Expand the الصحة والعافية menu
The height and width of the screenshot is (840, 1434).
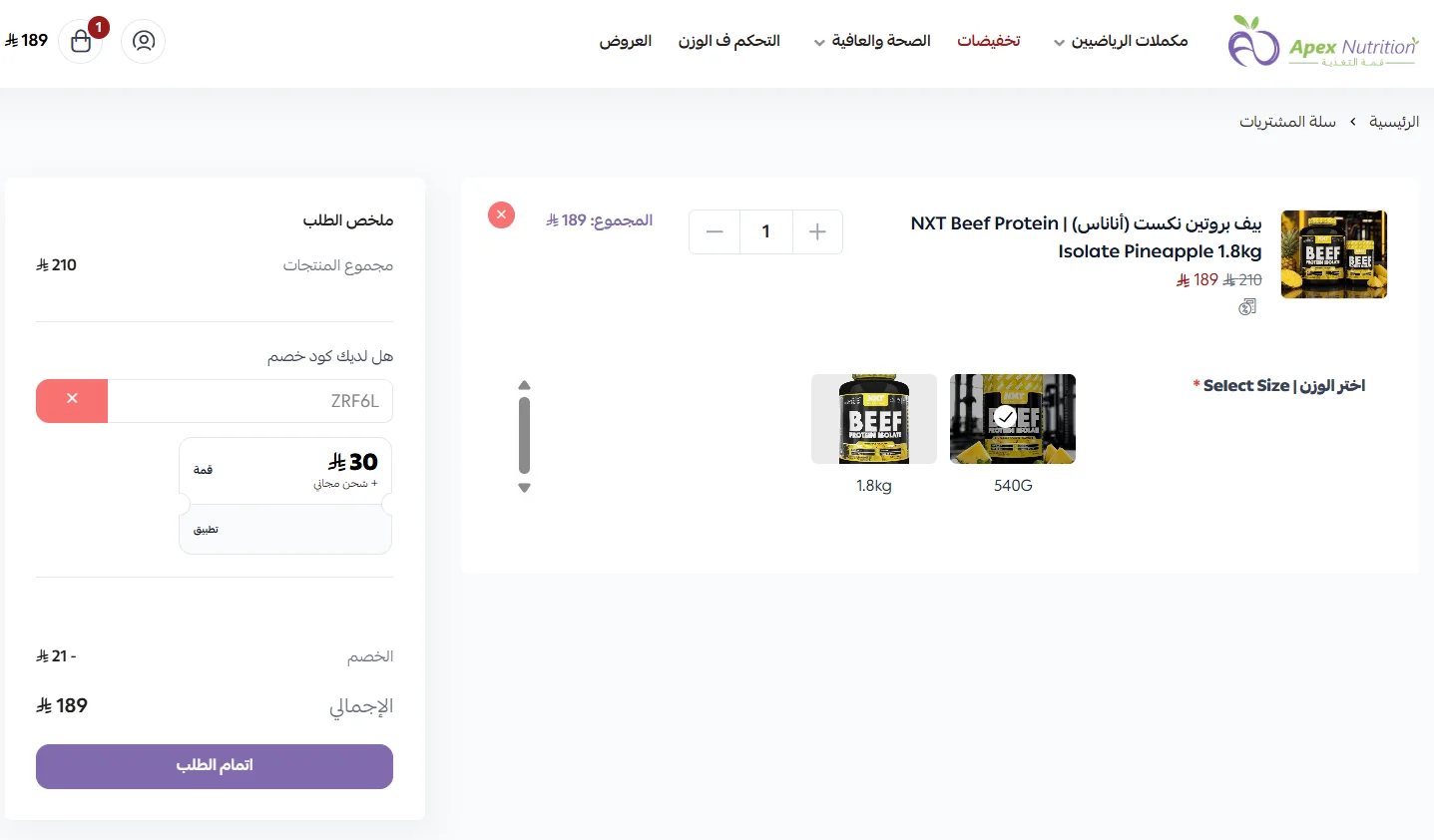(872, 41)
